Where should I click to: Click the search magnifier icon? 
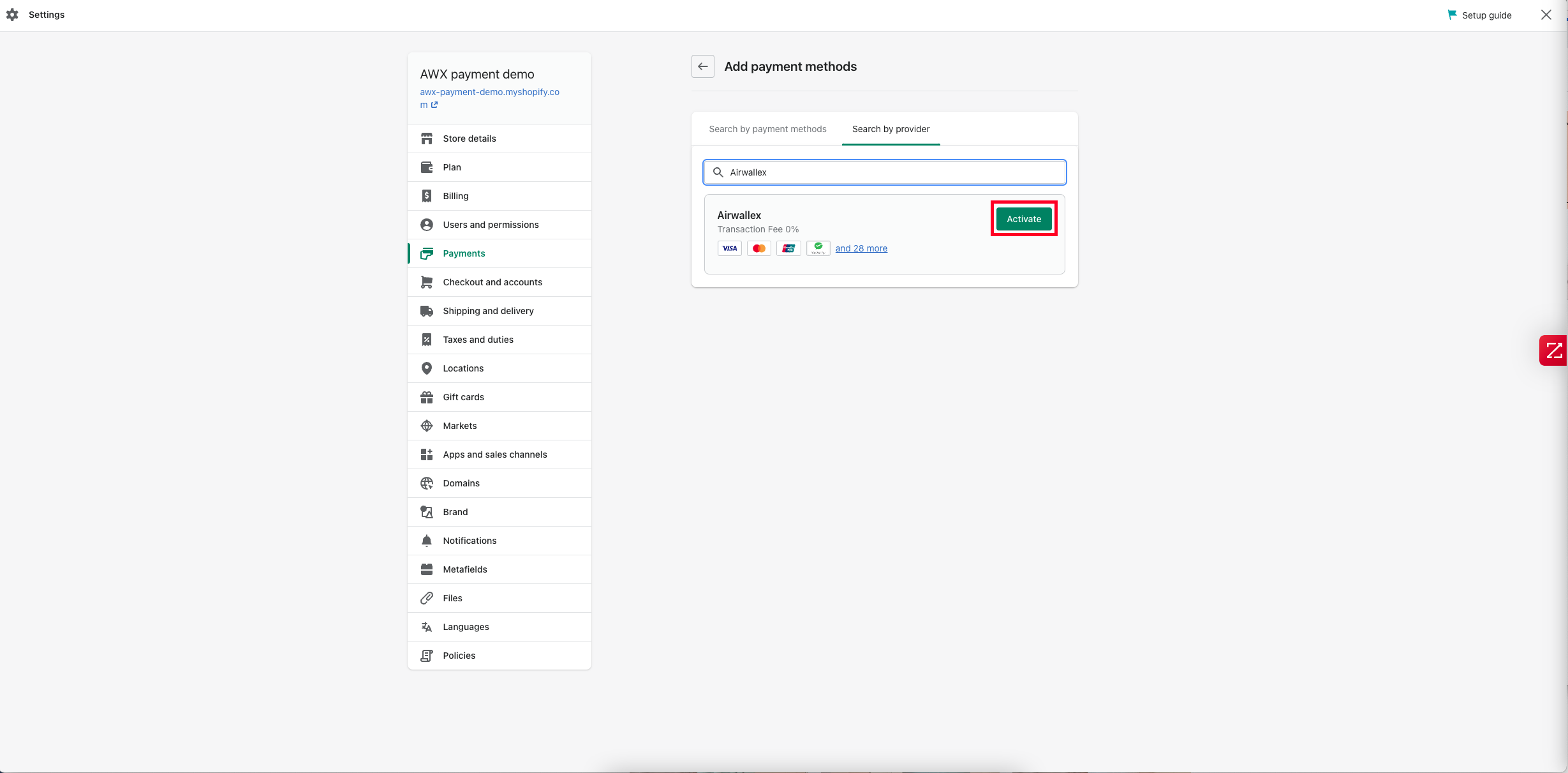pyautogui.click(x=718, y=172)
